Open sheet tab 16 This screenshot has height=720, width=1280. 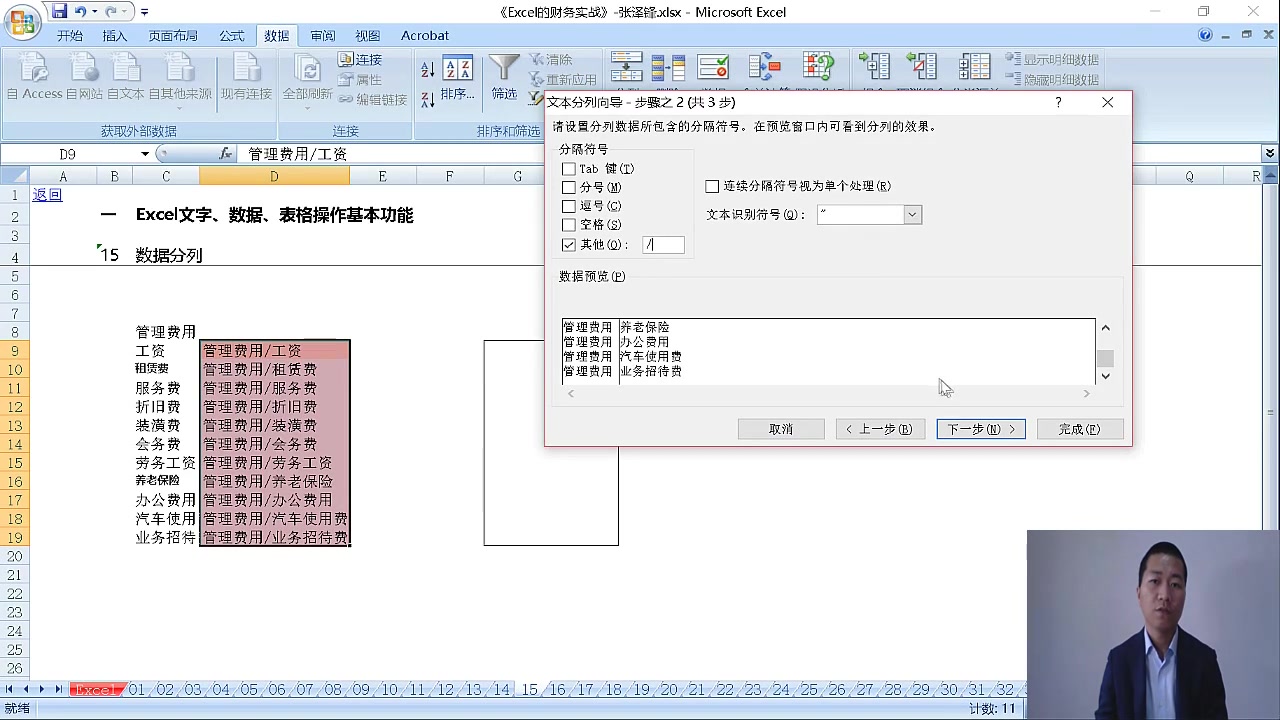pos(557,690)
